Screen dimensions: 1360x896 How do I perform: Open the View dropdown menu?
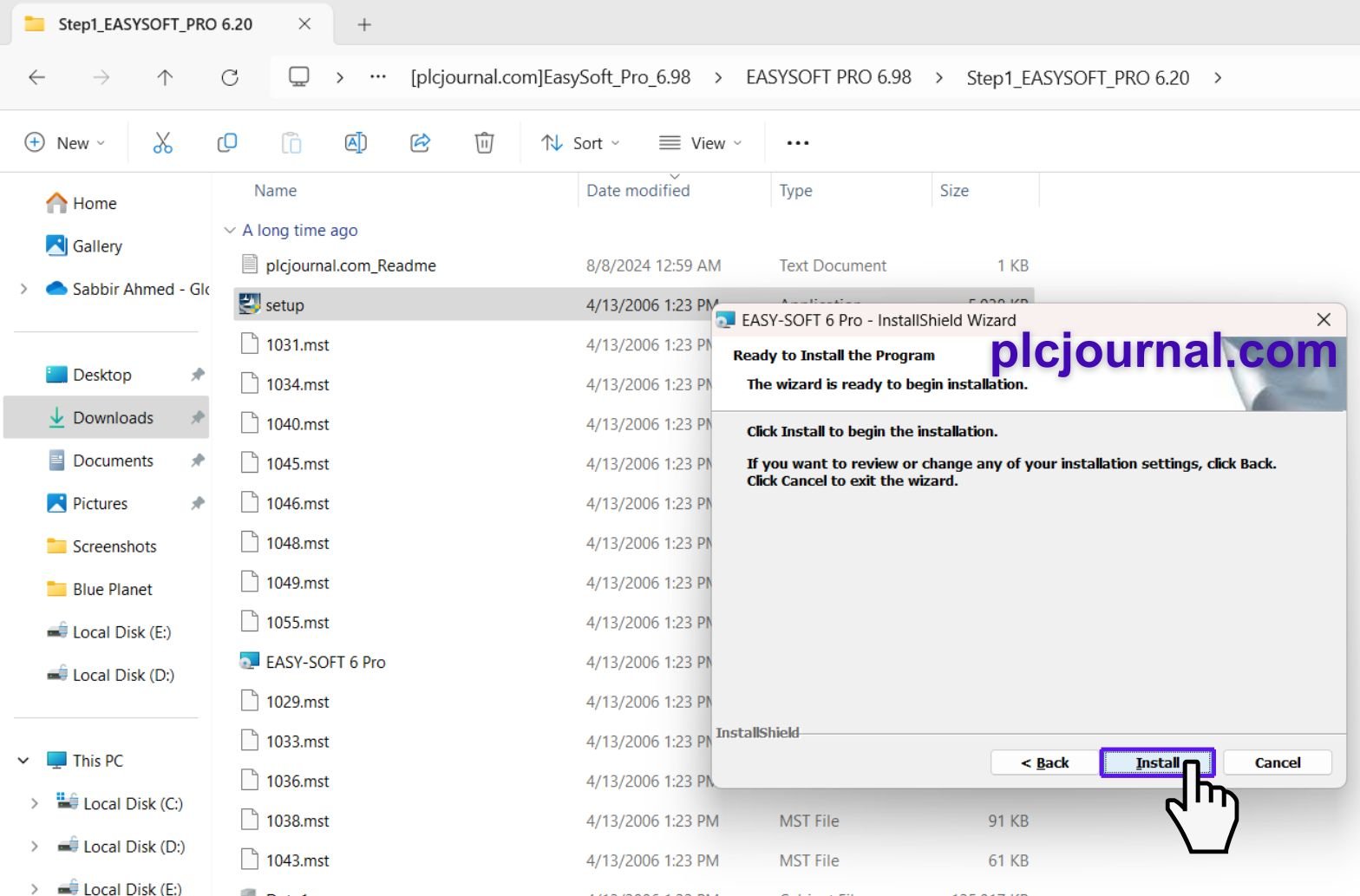click(701, 143)
